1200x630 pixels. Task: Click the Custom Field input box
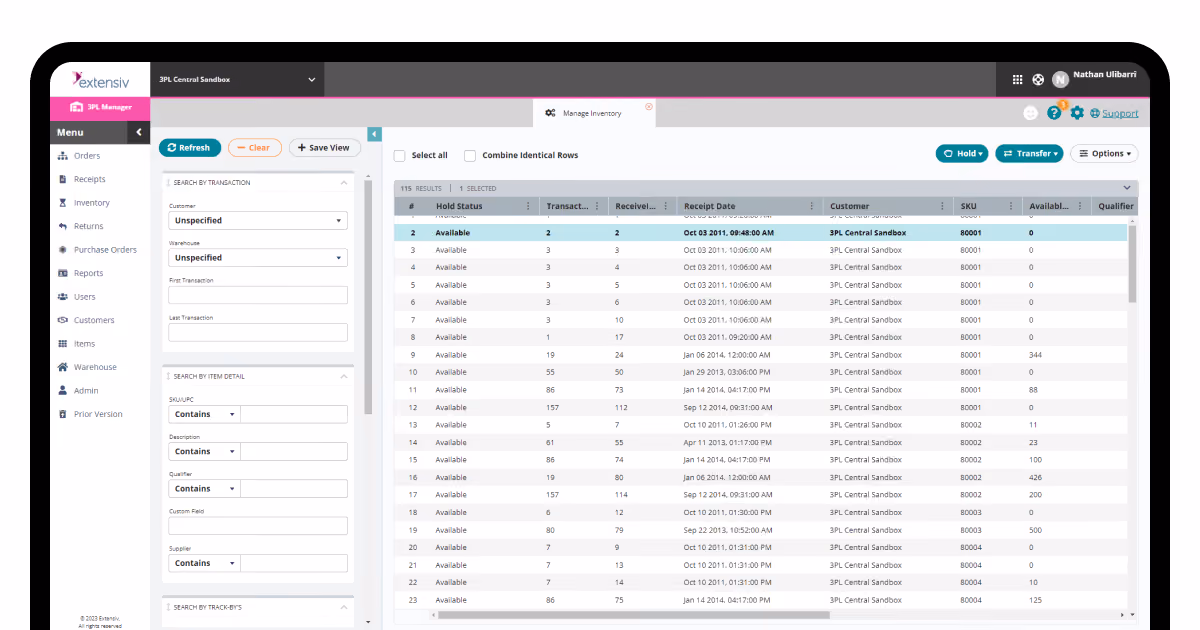point(258,526)
